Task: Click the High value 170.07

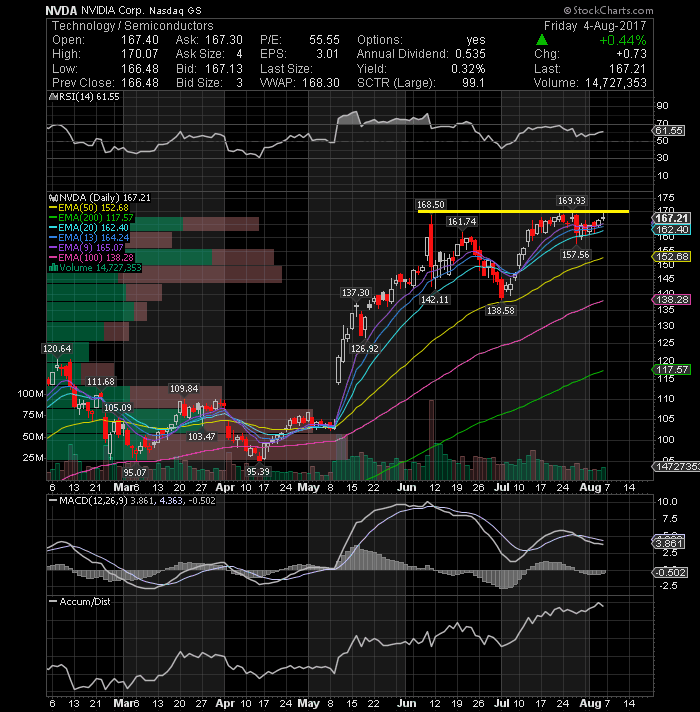Action: 139,54
